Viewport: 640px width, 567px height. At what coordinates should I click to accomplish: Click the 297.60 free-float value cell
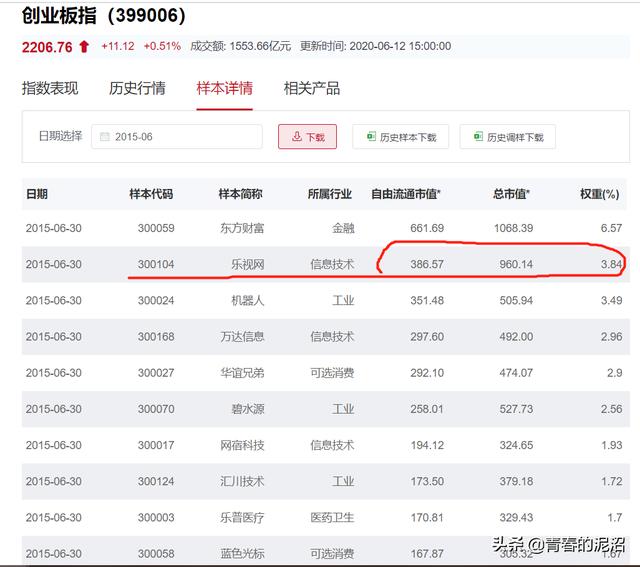427,337
